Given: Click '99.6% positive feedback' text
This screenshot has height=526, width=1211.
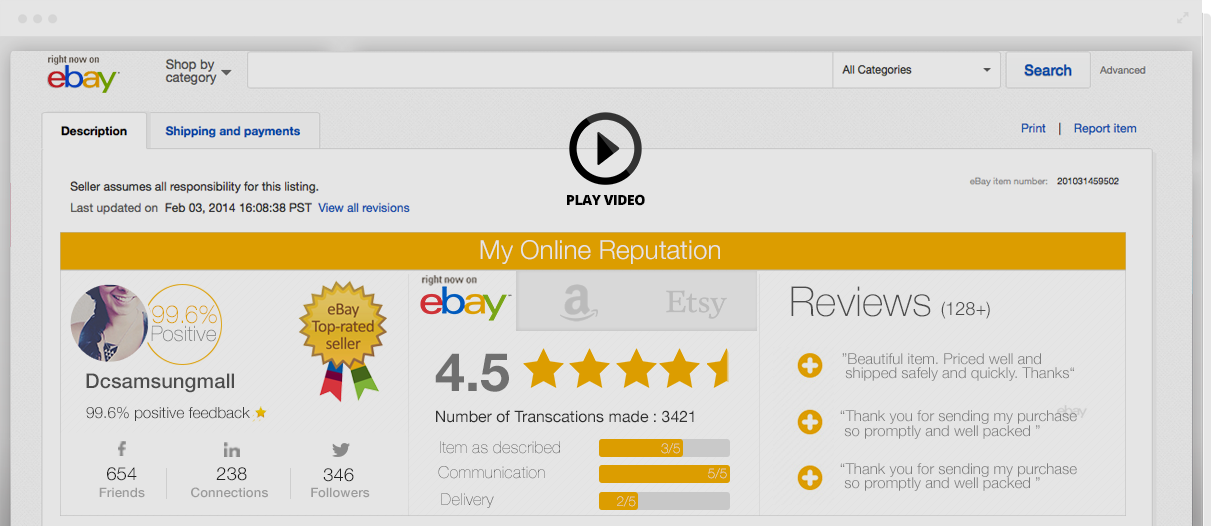Looking at the screenshot, I should [x=168, y=412].
